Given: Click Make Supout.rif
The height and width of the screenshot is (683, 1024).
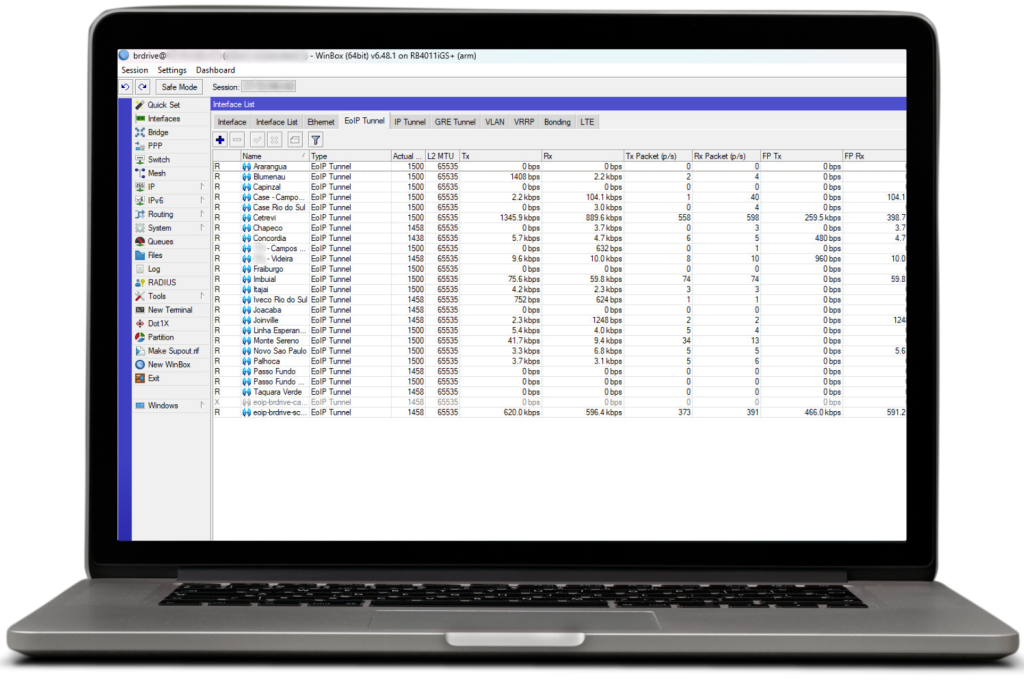Looking at the screenshot, I should tap(172, 351).
